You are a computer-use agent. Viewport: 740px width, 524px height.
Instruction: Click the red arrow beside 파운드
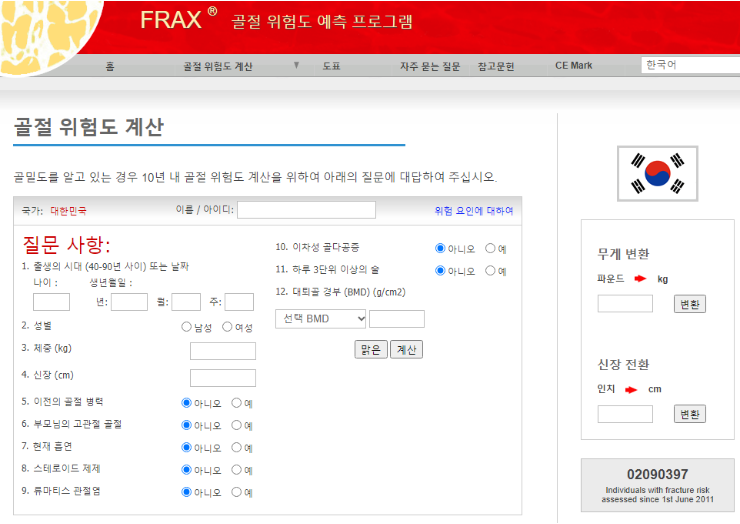point(640,279)
